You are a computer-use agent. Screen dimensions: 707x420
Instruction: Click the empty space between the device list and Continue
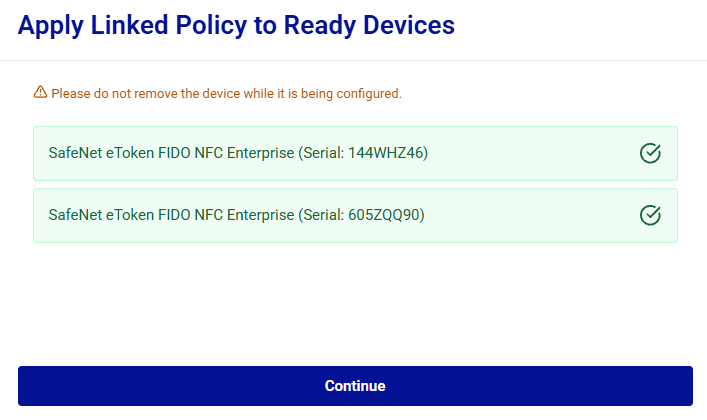[355, 305]
